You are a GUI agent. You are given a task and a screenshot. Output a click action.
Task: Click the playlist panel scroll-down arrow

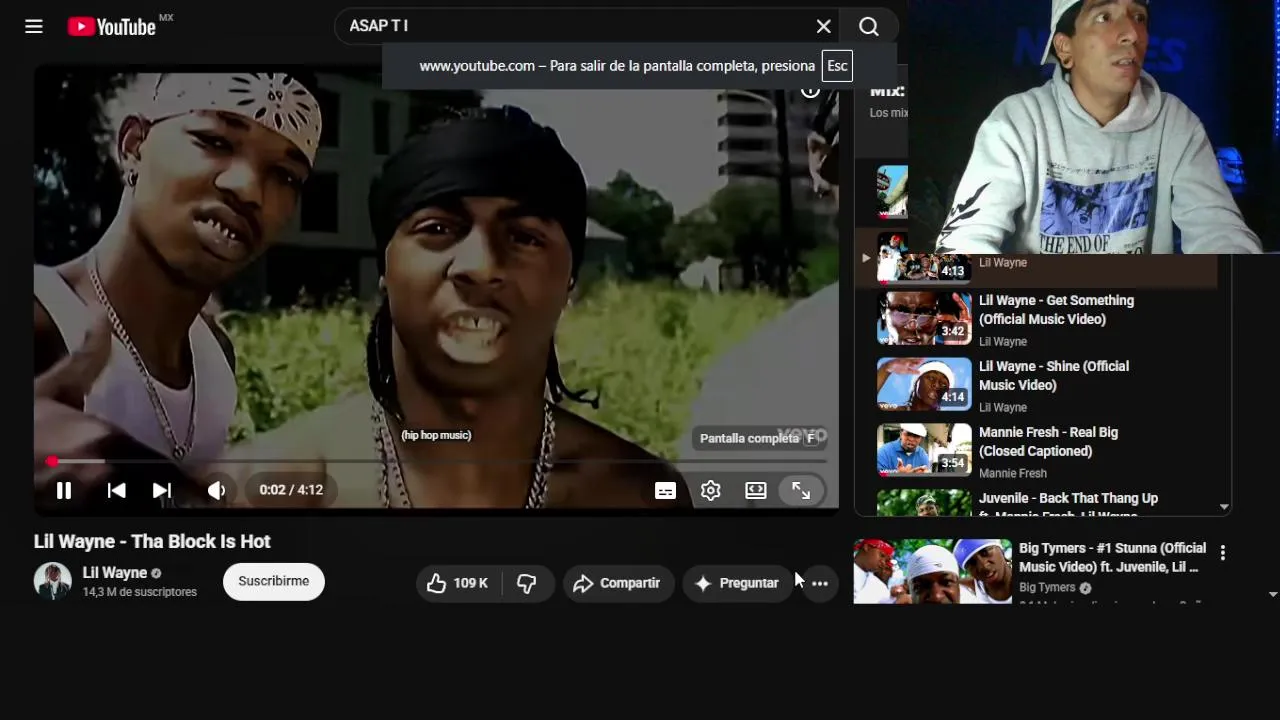1224,507
